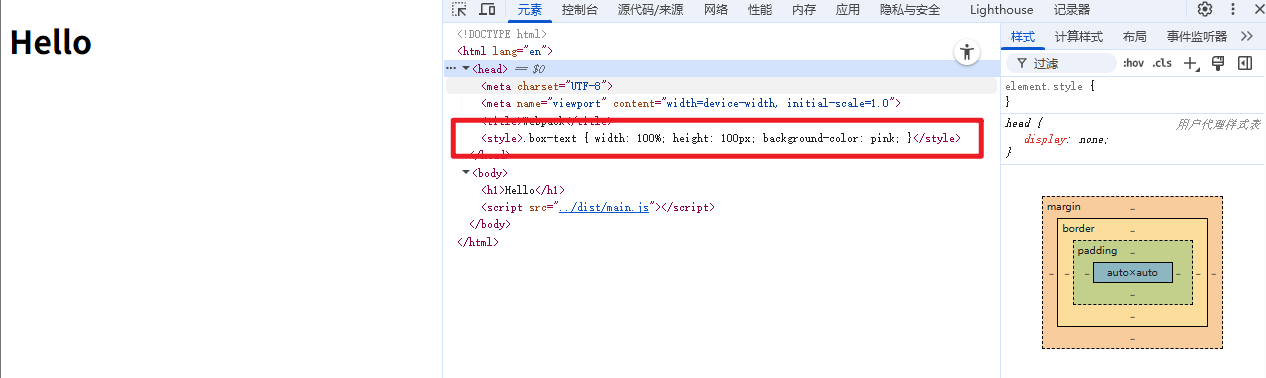Open the 隐私与安全 tab
This screenshot has height=378, width=1266.
[910, 10]
